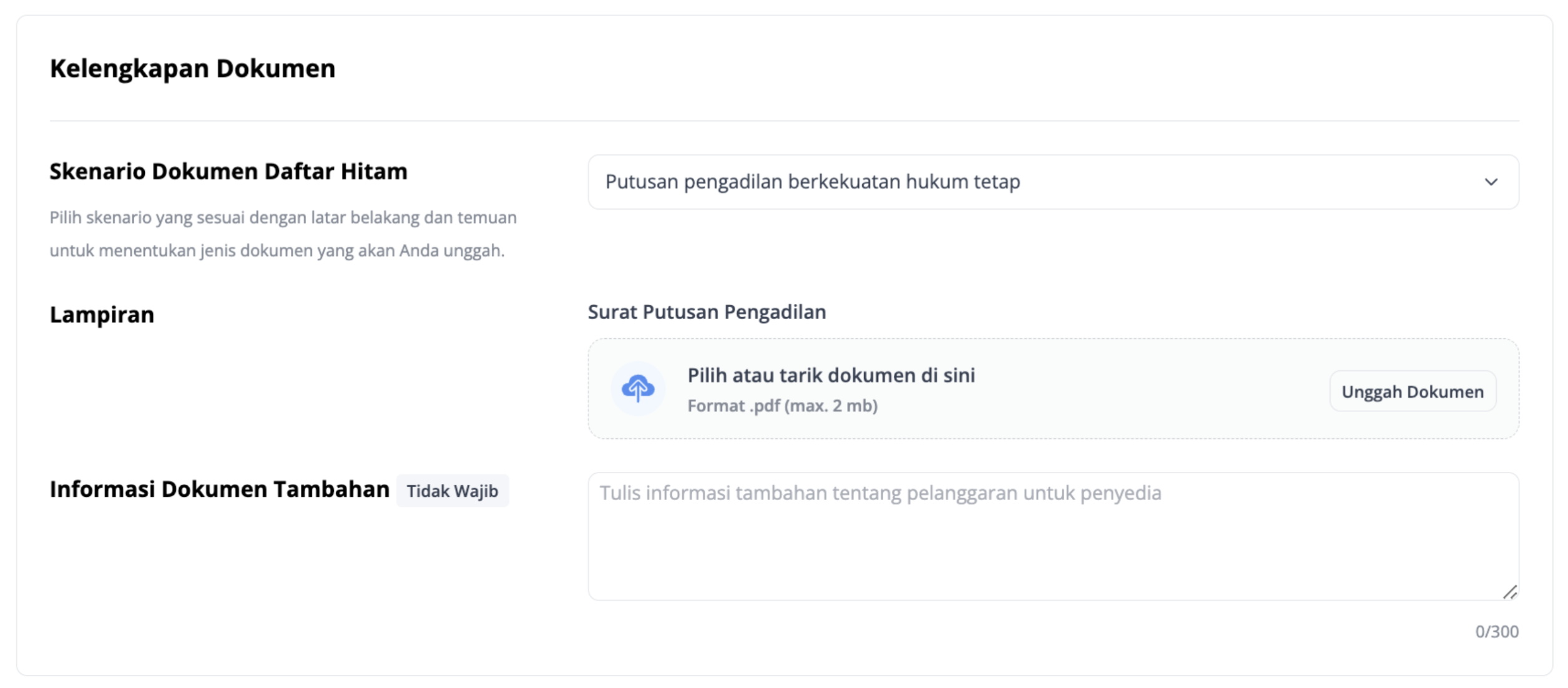Click the Unggah Dokumen button
This screenshot has height=688, width=1568.
click(x=1413, y=391)
